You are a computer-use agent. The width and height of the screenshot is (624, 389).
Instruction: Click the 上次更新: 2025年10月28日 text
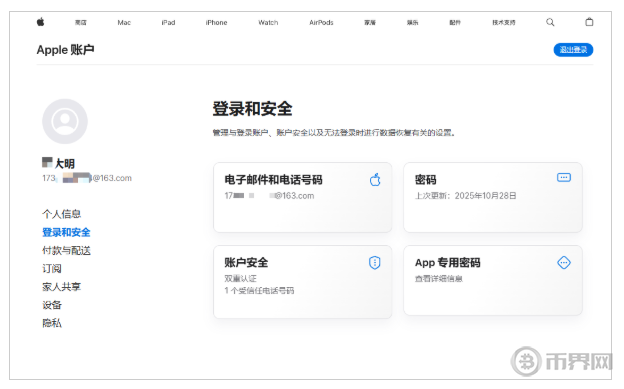pos(466,195)
